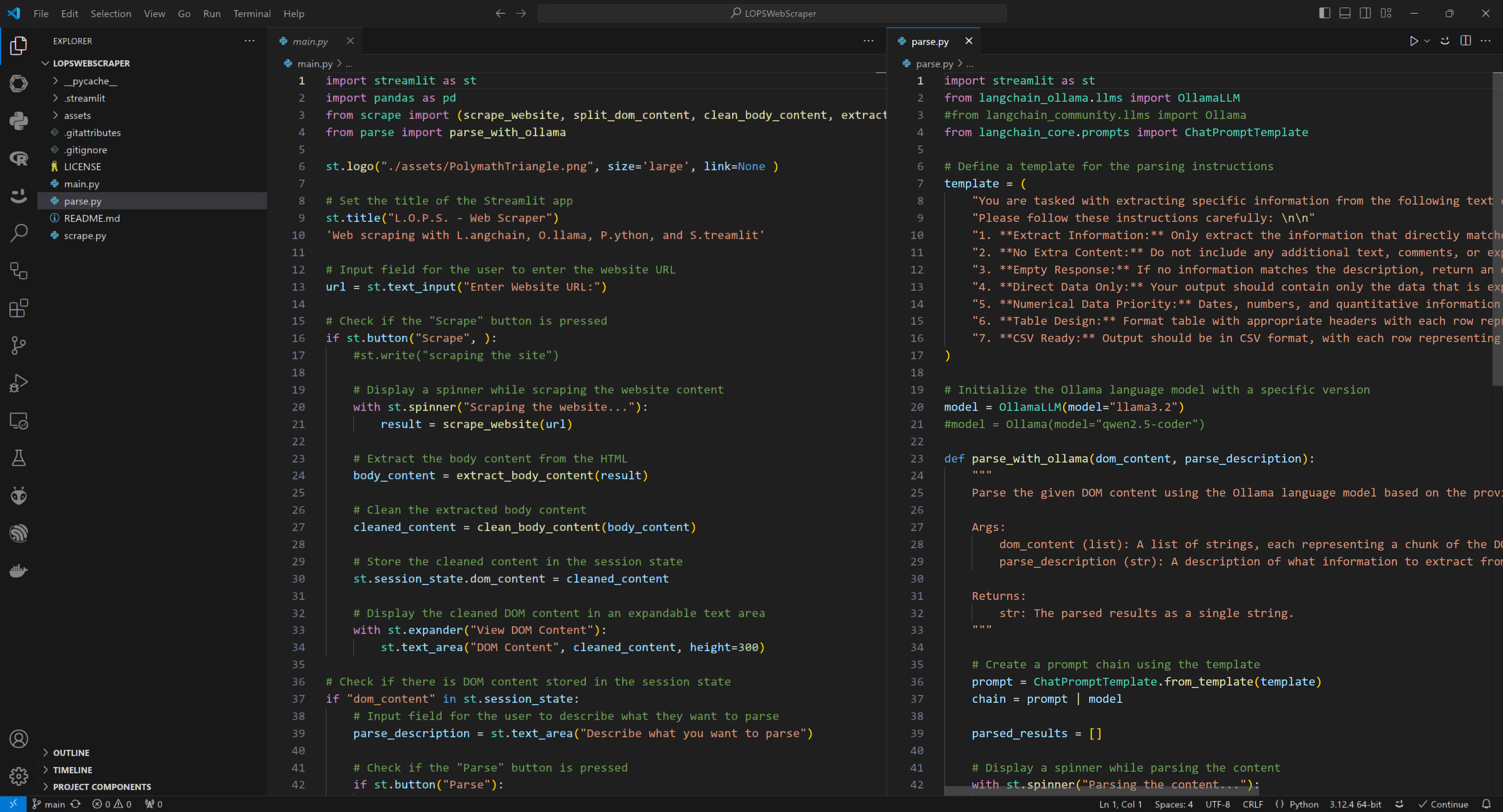Image resolution: width=1503 pixels, height=812 pixels.
Task: Open the run options dropdown arrow
Action: pos(1427,41)
